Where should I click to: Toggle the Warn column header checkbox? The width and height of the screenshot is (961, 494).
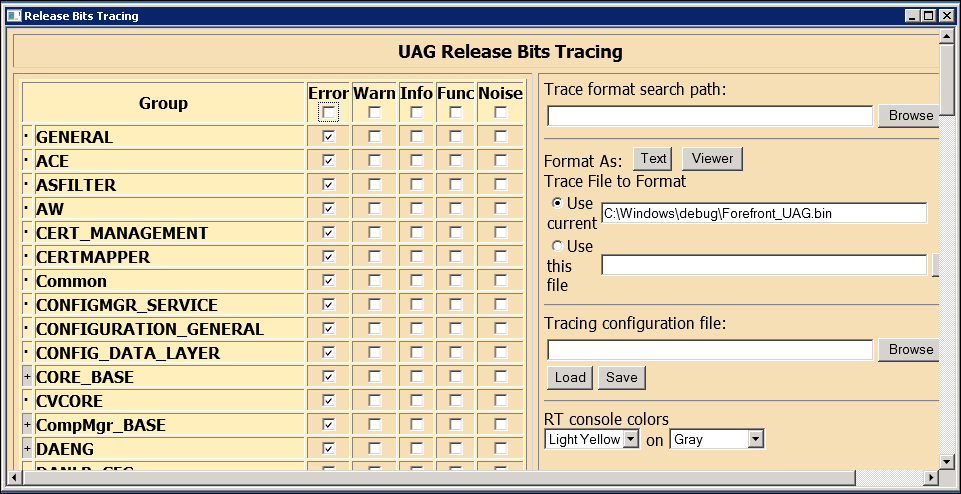[374, 112]
